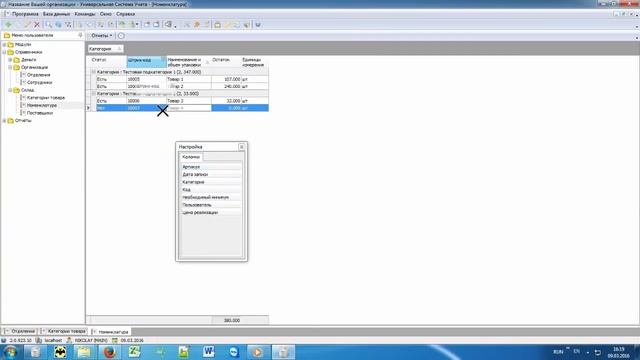The image size is (640, 360).
Task: Click the red X delete toolbar icon
Action: 37,24
